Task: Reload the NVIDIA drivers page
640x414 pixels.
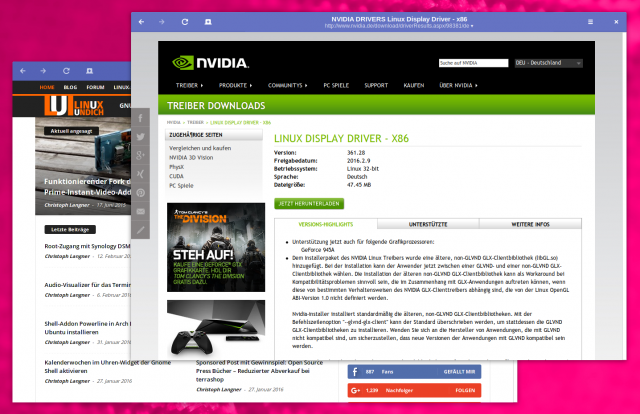Action: [x=185, y=22]
